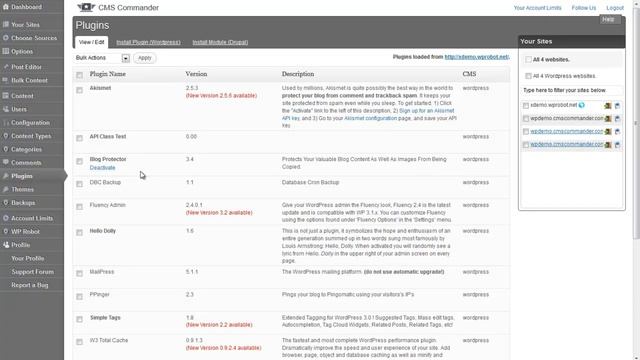Click the Bulk Content sidebar icon
The width and height of the screenshot is (640, 360).
[x=6, y=80]
